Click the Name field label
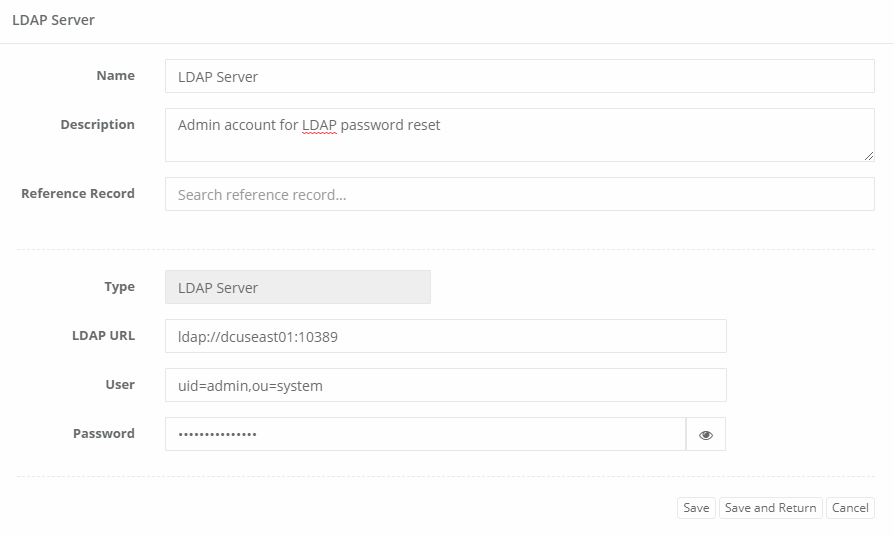This screenshot has width=894, height=536. [115, 75]
